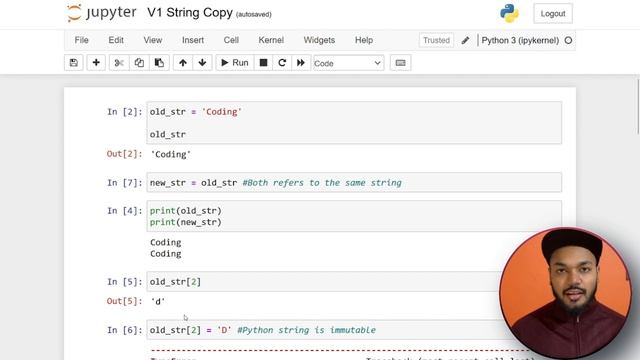Image resolution: width=640 pixels, height=360 pixels.
Task: Click the 'd' output text
Action: click(158, 302)
